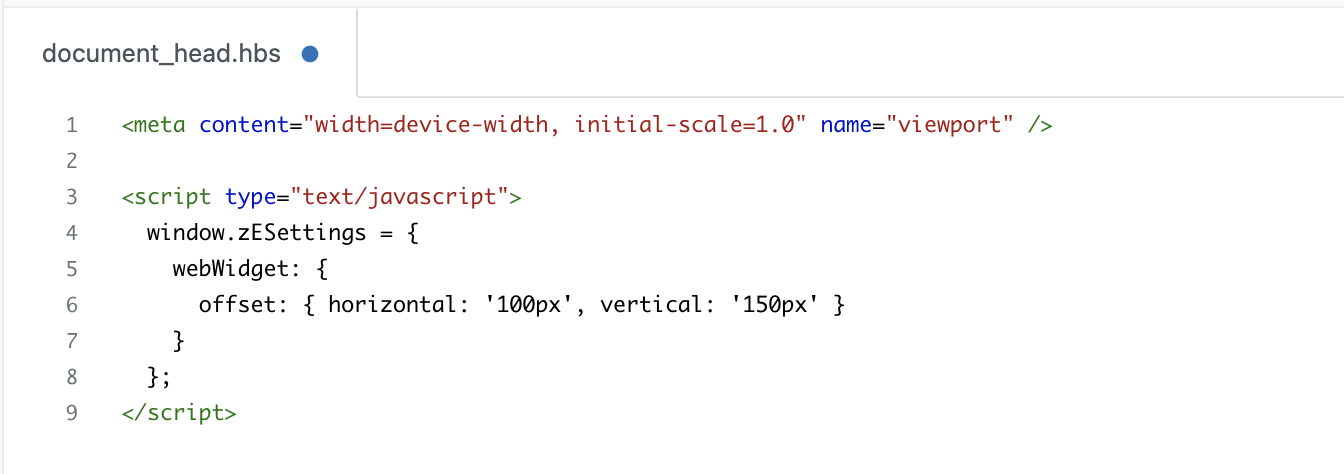Click line number 6 in the gutter

tap(71, 305)
